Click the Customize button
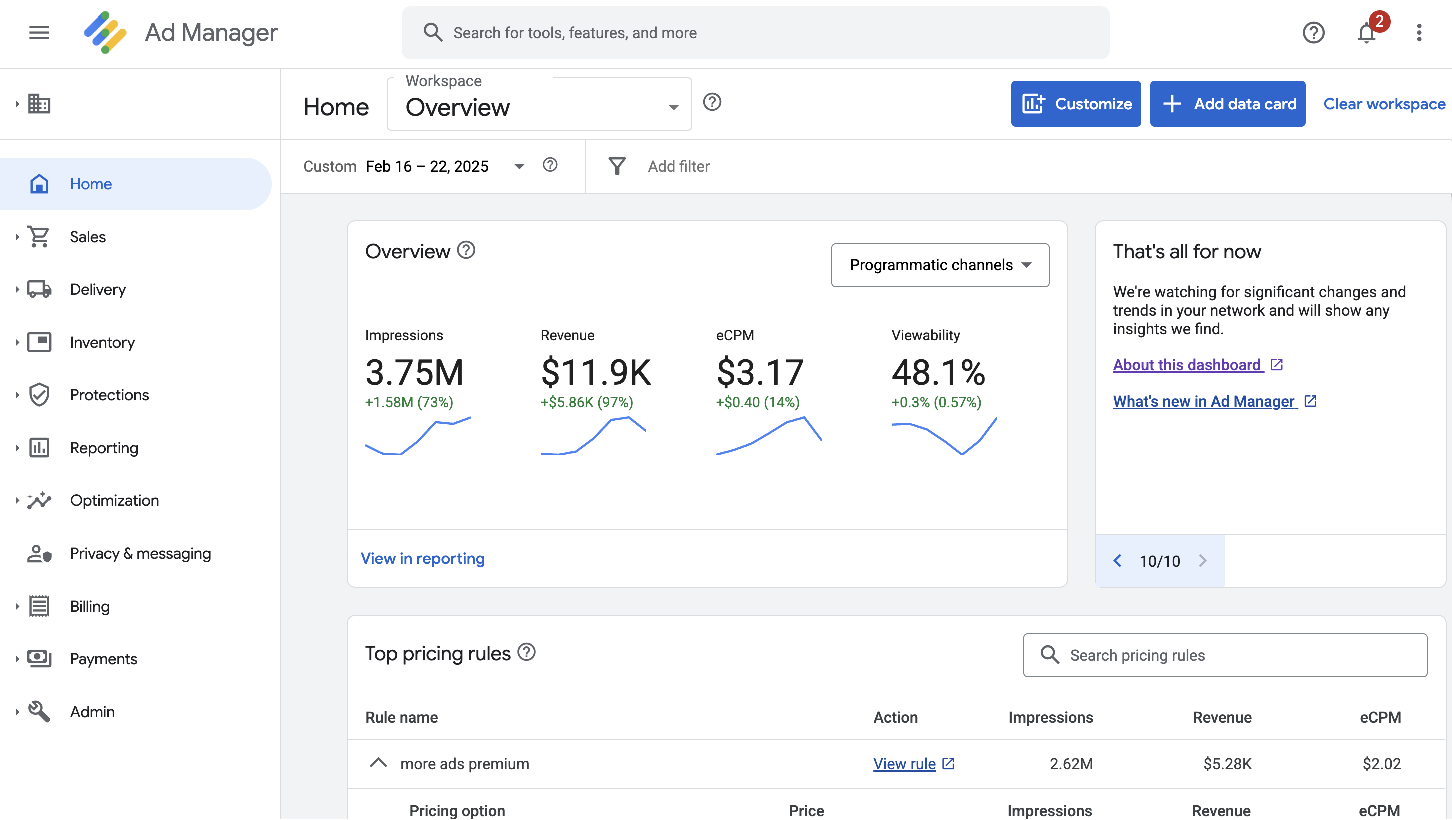The width and height of the screenshot is (1452, 820). (1075, 103)
